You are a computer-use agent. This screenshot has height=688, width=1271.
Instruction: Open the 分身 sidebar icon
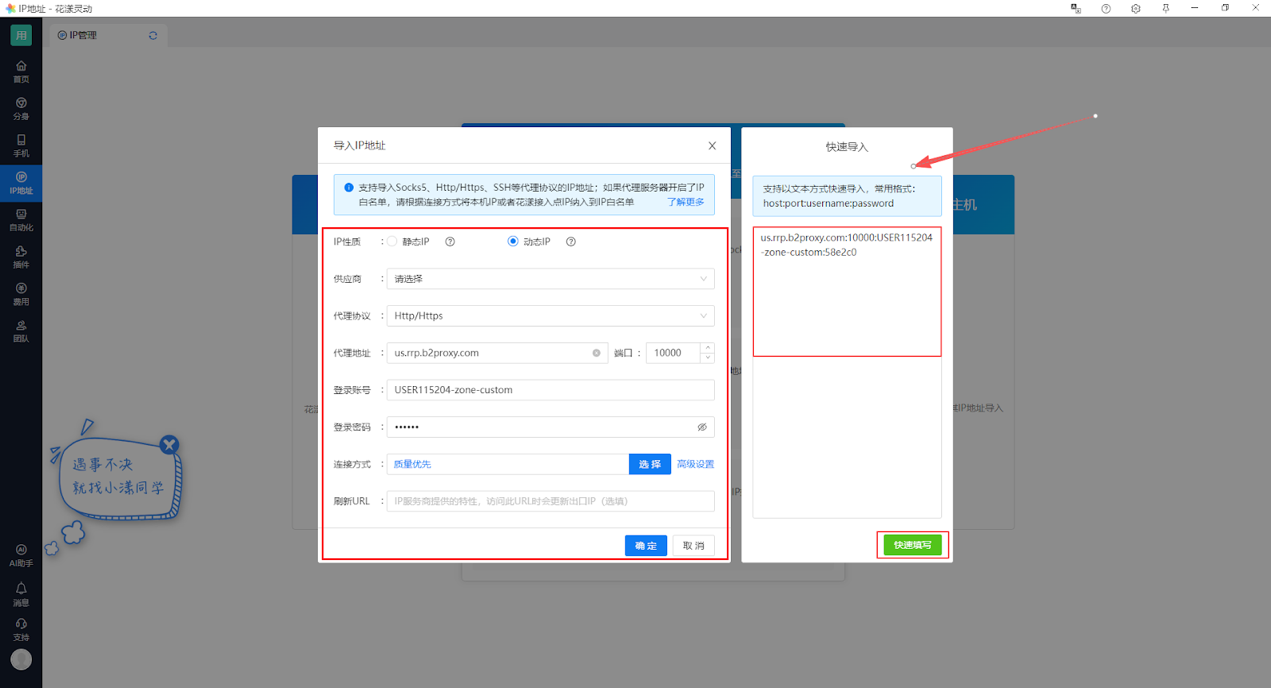click(21, 108)
